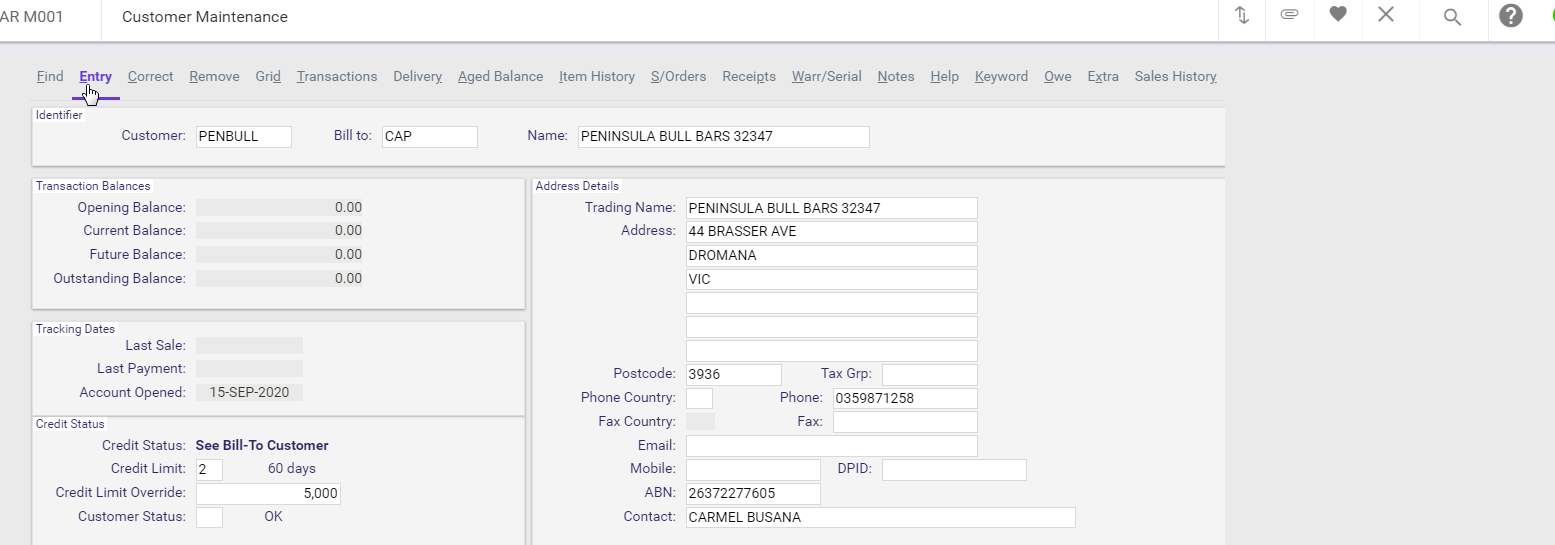Click the Trading Name input field
Viewport: 1555px width, 545px height.
coord(832,208)
